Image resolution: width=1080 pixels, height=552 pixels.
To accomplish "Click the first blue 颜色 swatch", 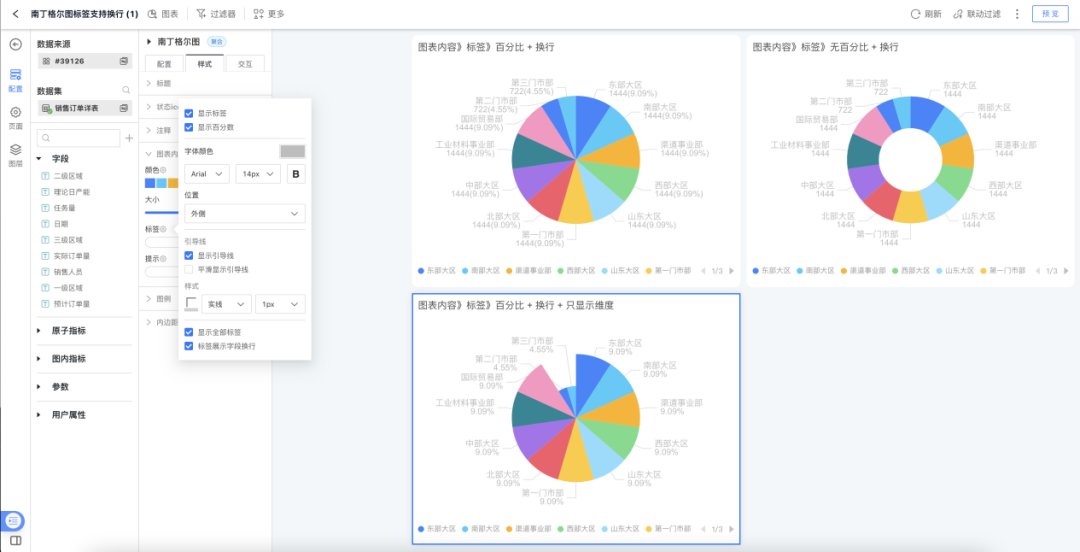I will coord(150,183).
